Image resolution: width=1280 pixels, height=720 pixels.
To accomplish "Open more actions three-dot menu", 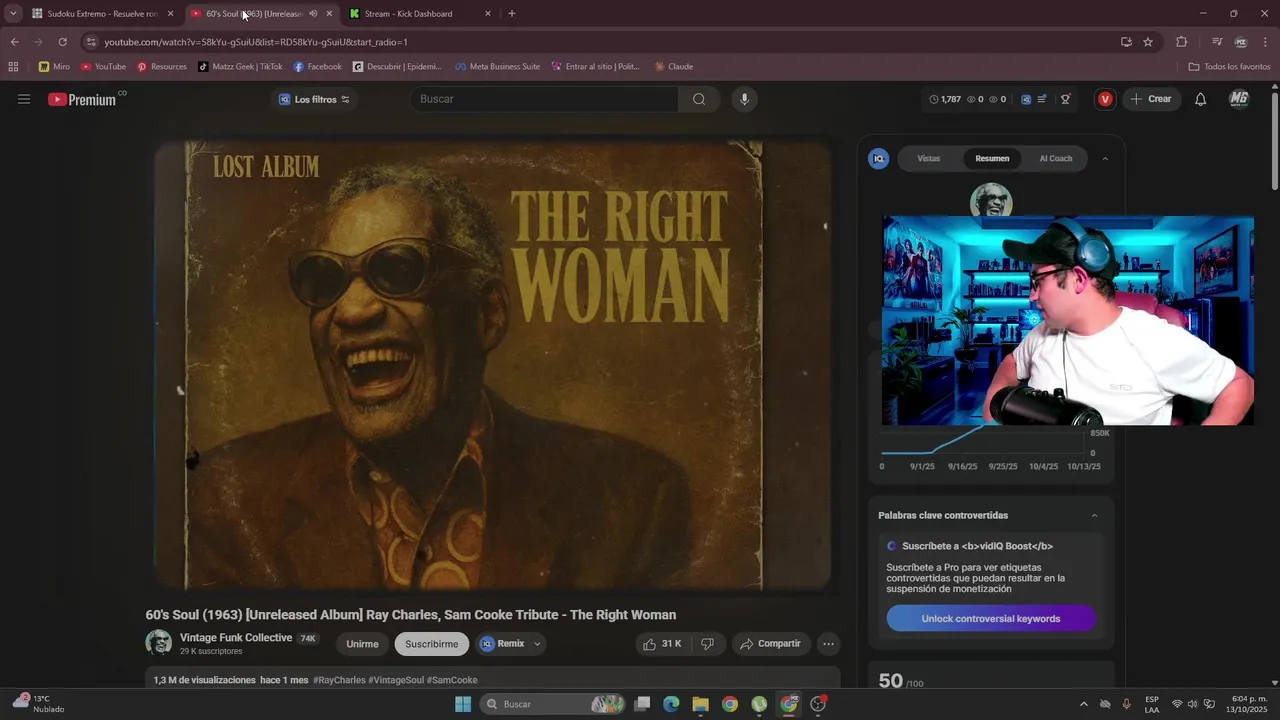I will pos(828,644).
